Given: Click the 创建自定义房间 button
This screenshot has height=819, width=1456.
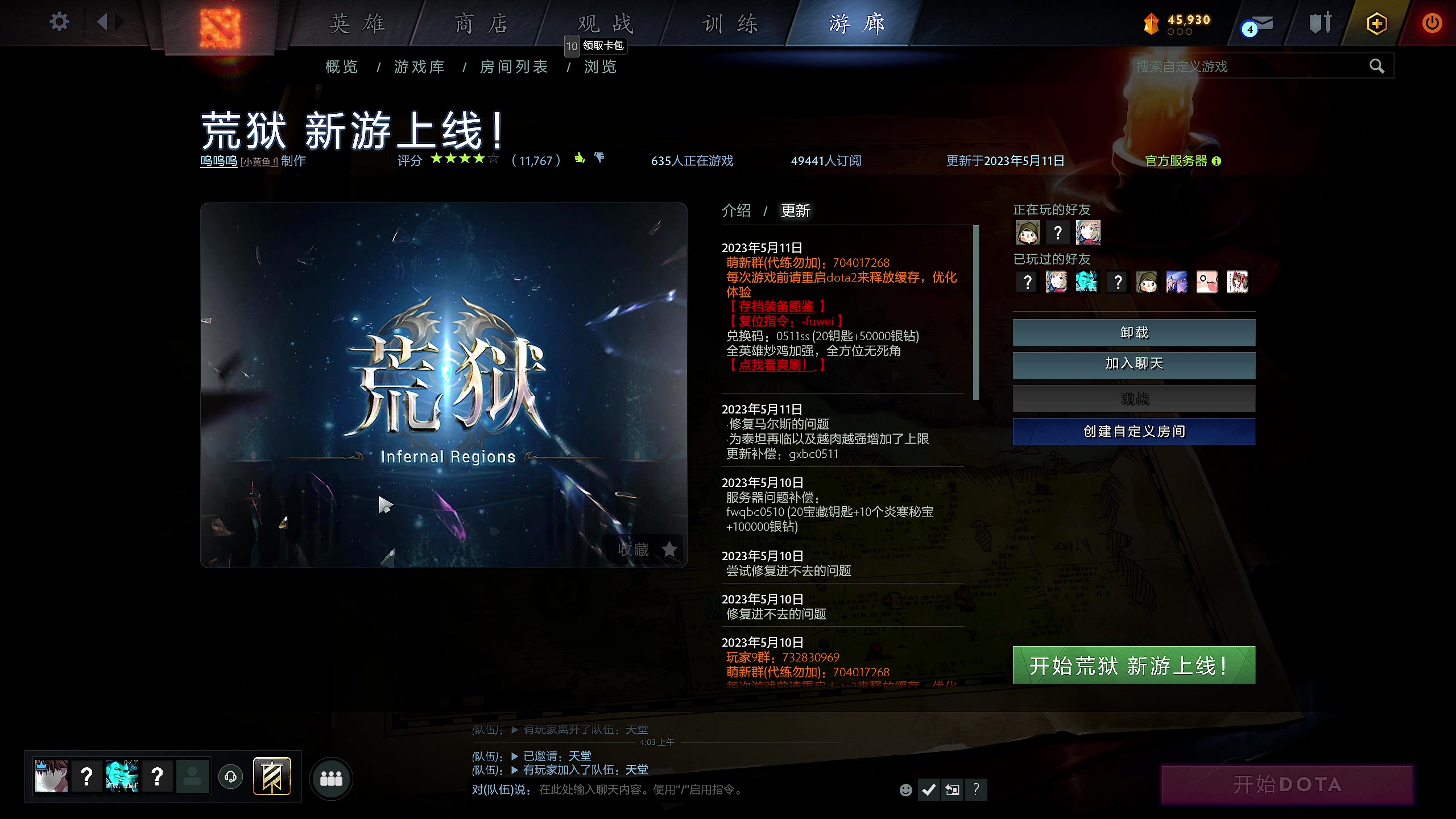Looking at the screenshot, I should (1134, 431).
